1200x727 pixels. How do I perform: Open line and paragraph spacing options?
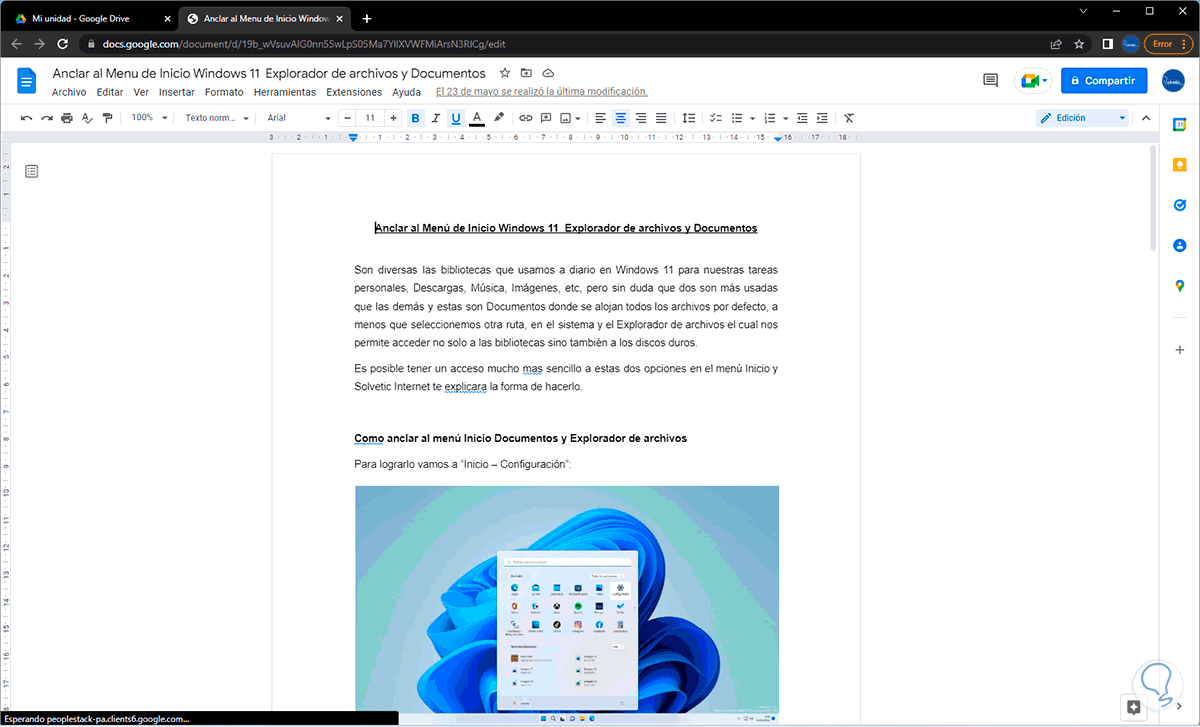688,118
